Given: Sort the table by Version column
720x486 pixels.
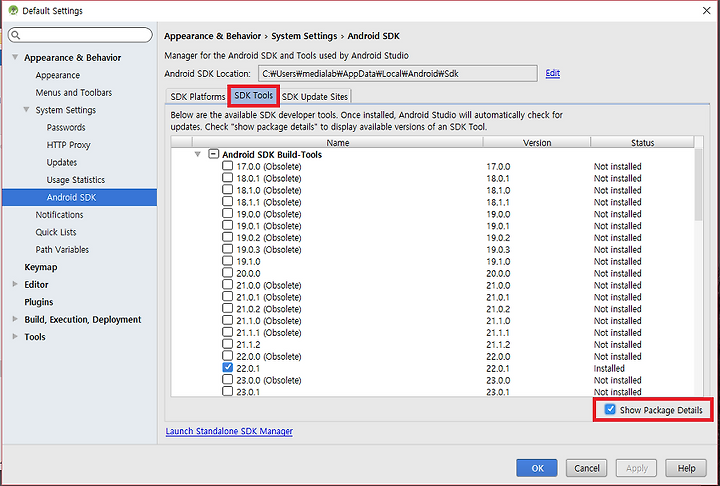Looking at the screenshot, I should pyautogui.click(x=537, y=142).
